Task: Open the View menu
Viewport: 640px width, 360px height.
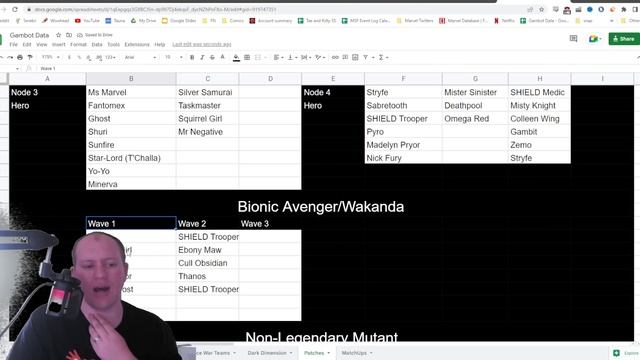Action: point(42,44)
